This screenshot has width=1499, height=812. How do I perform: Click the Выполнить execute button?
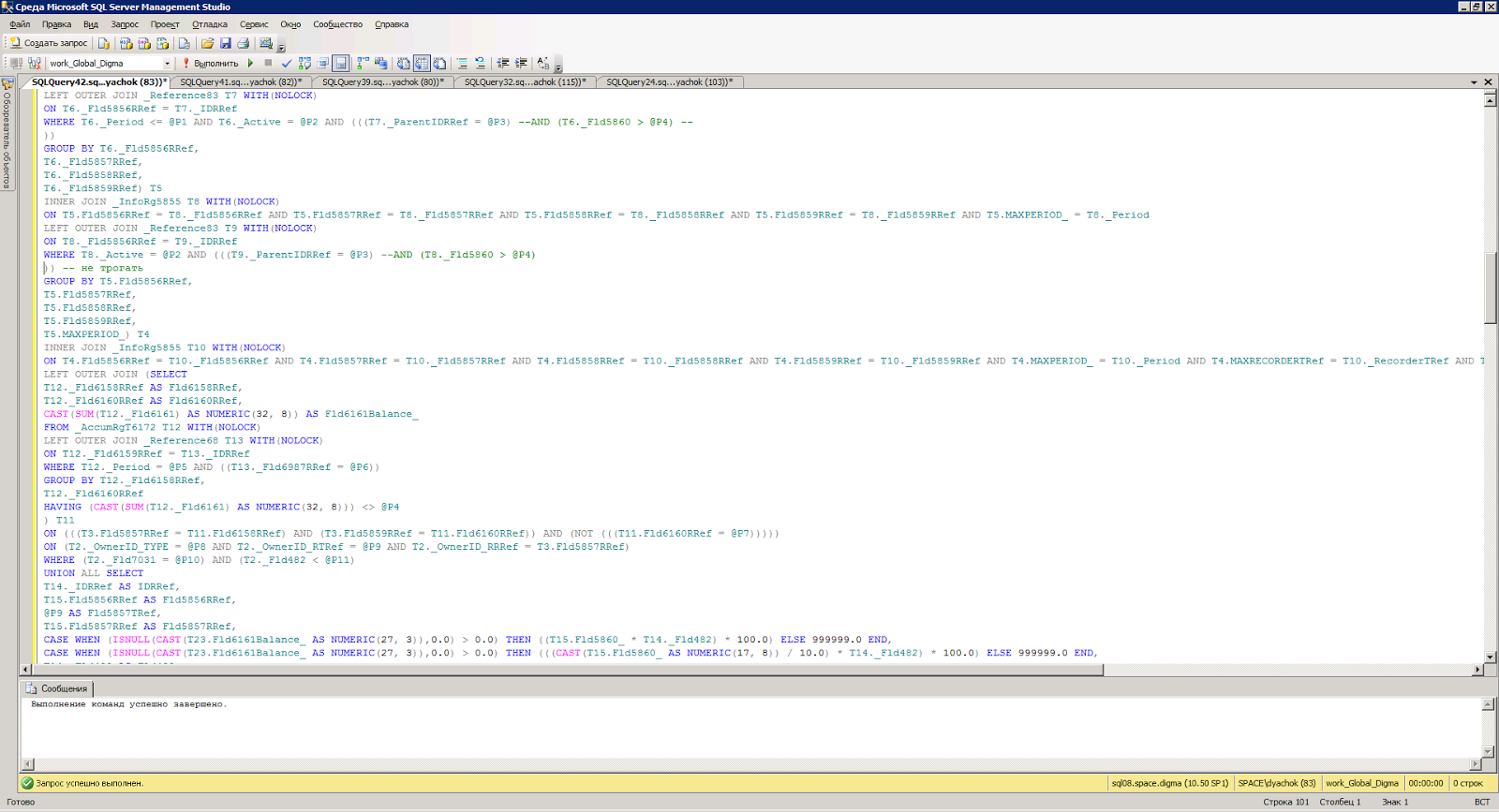[211, 64]
